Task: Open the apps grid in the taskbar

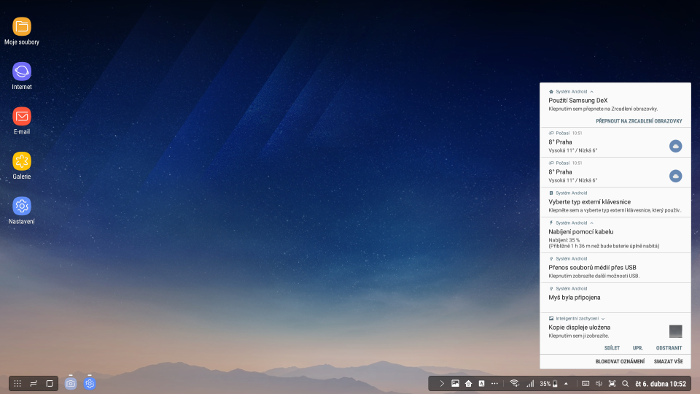Action: (17, 383)
